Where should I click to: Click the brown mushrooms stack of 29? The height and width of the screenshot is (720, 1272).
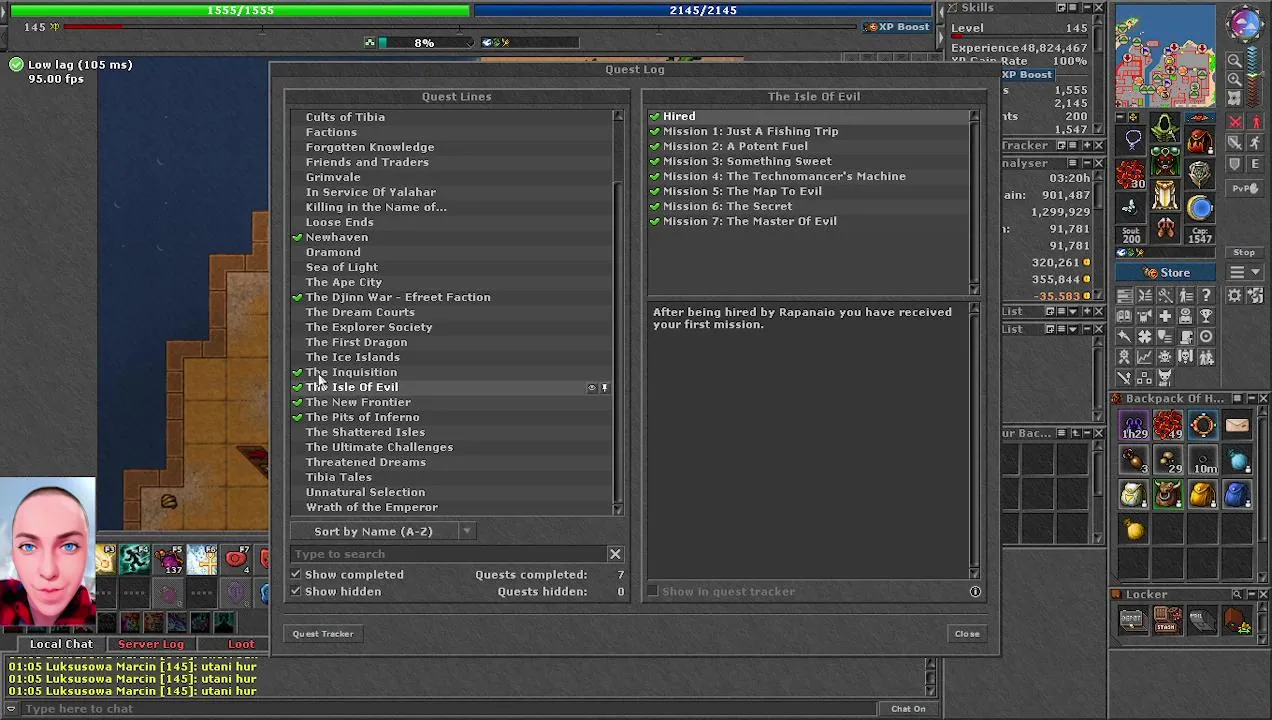(1168, 460)
